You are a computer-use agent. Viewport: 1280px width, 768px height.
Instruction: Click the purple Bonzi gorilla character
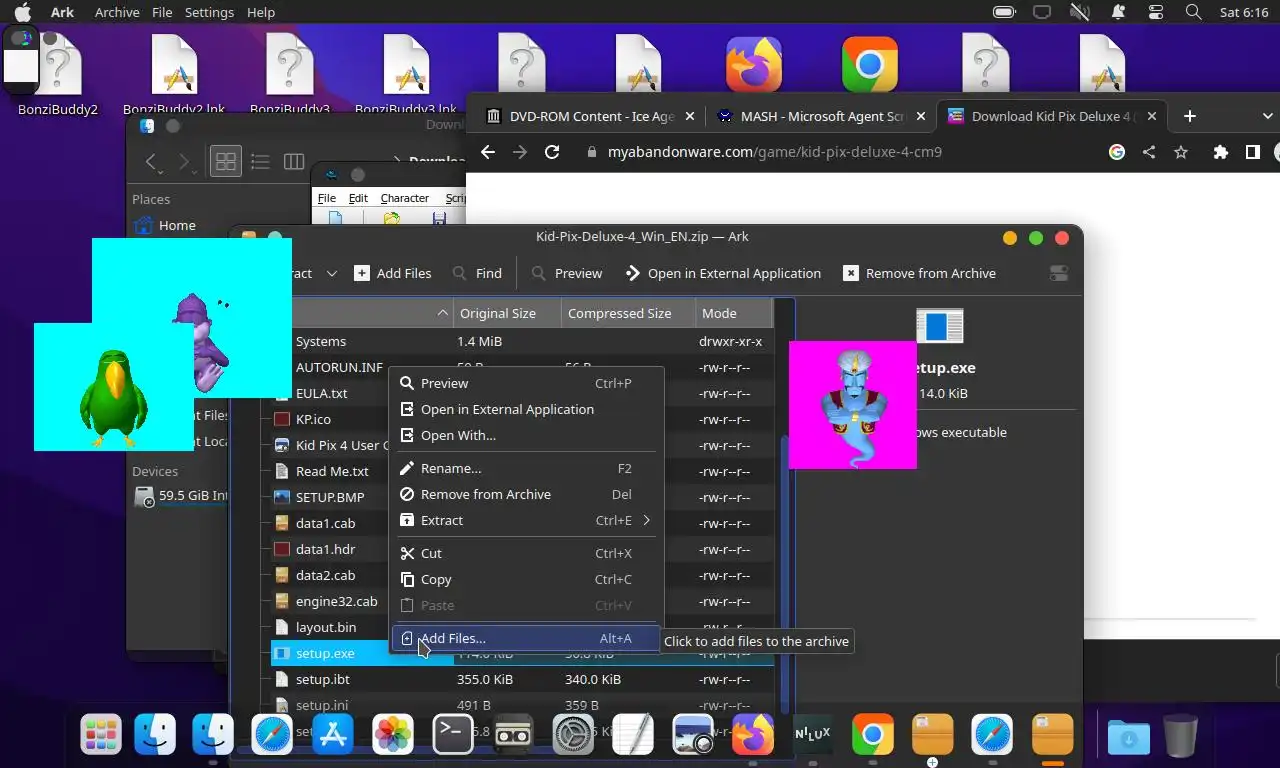point(204,342)
